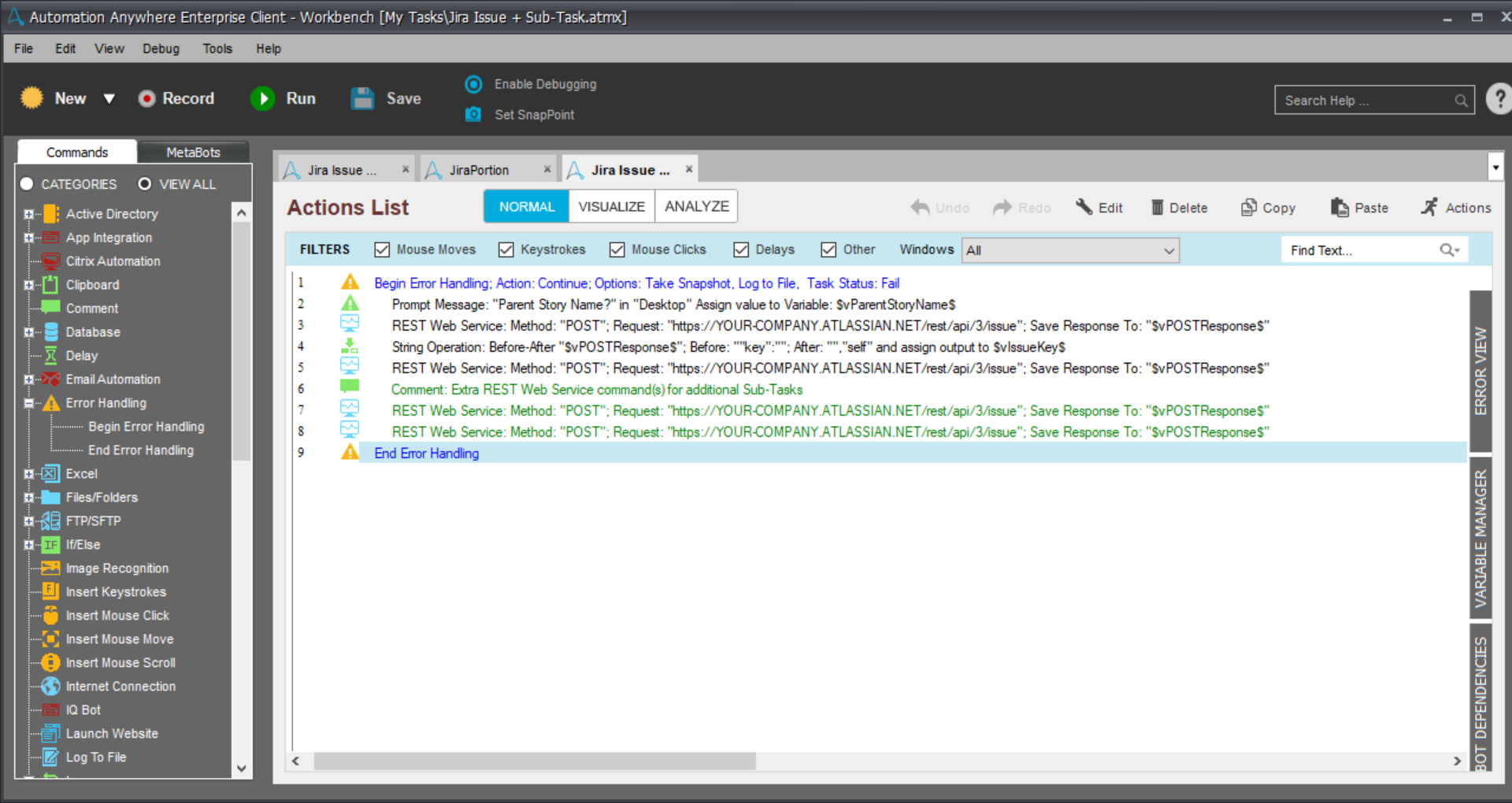Switch to the JiraPortion document tab

(x=479, y=170)
